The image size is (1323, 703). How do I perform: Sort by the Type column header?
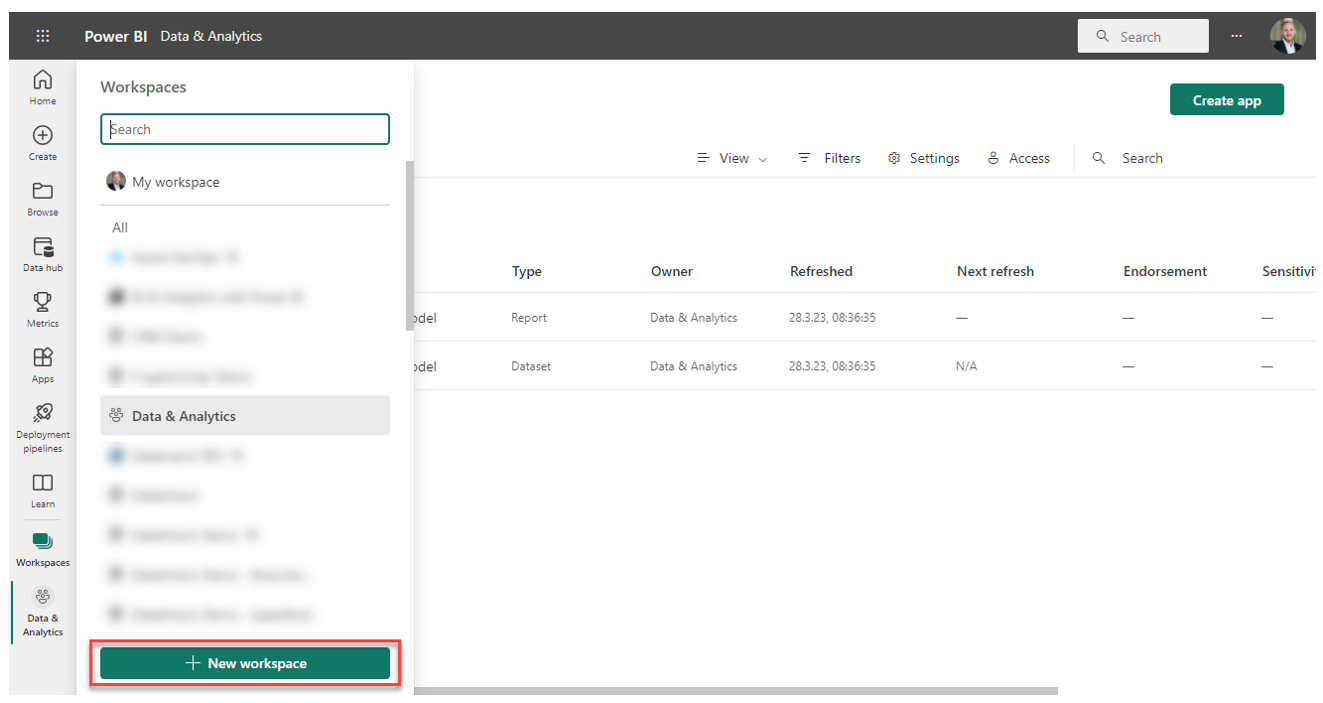pyautogui.click(x=527, y=271)
